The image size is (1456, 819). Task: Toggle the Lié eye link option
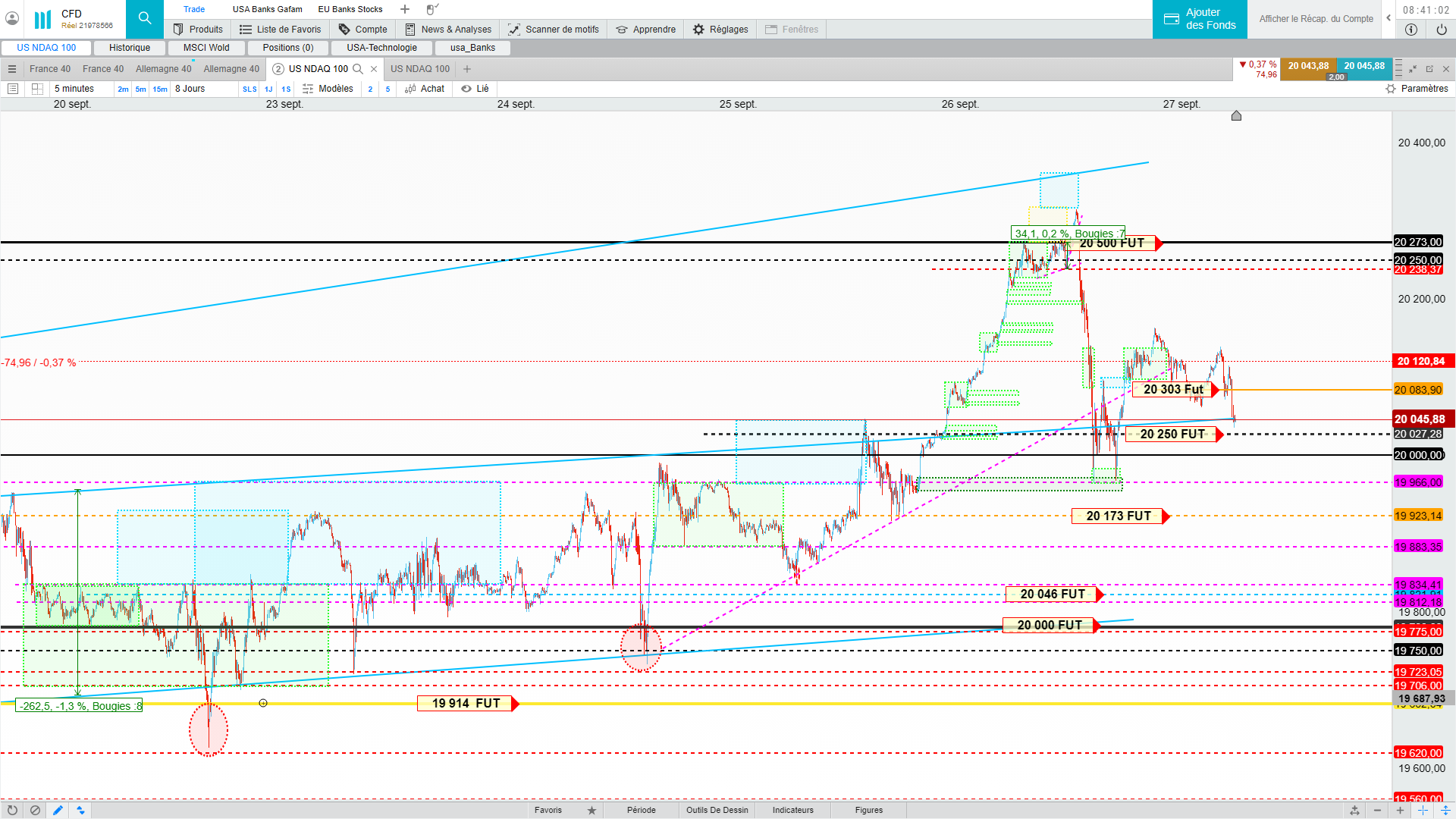coord(475,89)
